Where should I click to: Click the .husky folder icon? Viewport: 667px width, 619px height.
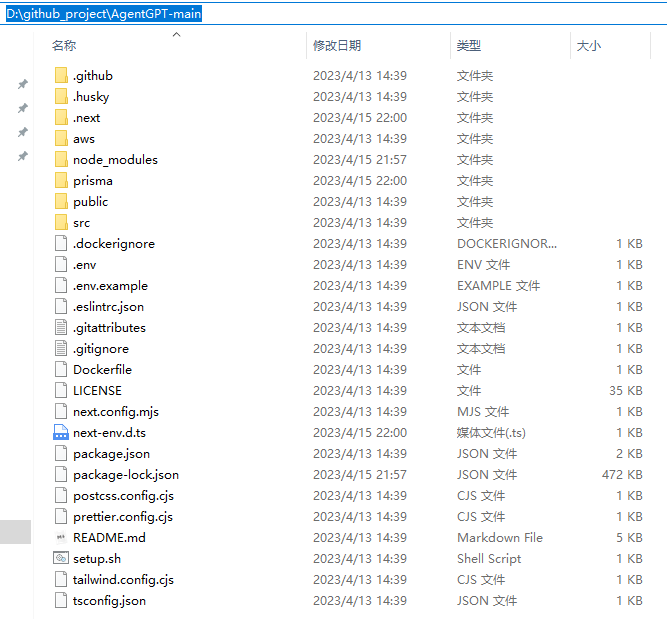(61, 96)
